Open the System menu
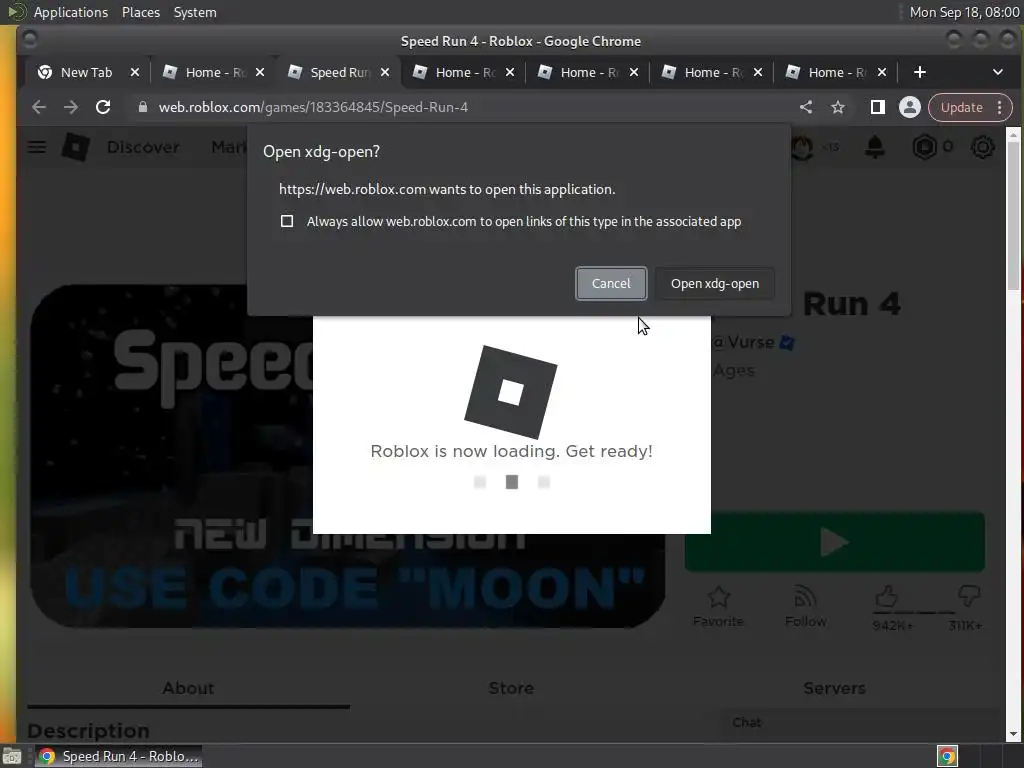Viewport: 1024px width, 768px height. [x=195, y=12]
